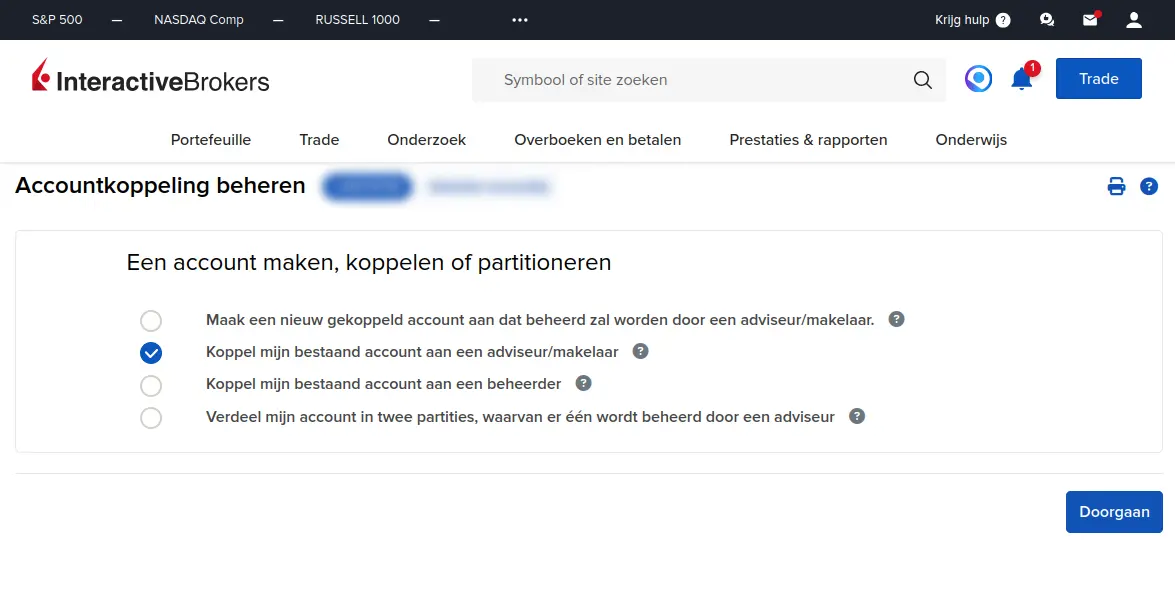1175x592 pixels.
Task: Expand the ticker bar three-dots menu
Action: pyautogui.click(x=519, y=20)
